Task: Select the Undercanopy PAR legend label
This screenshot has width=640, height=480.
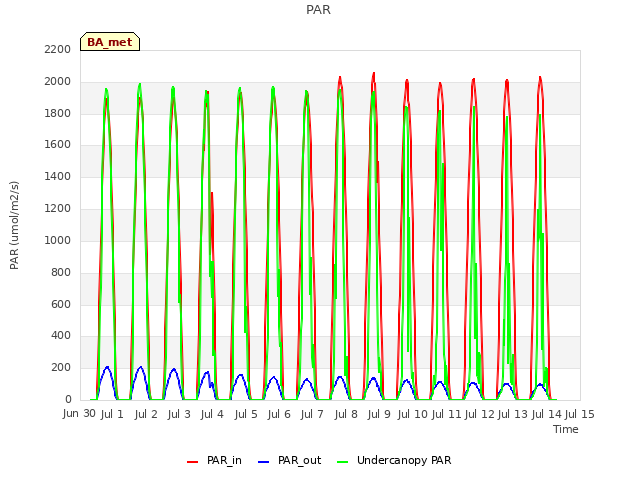Action: [x=404, y=460]
